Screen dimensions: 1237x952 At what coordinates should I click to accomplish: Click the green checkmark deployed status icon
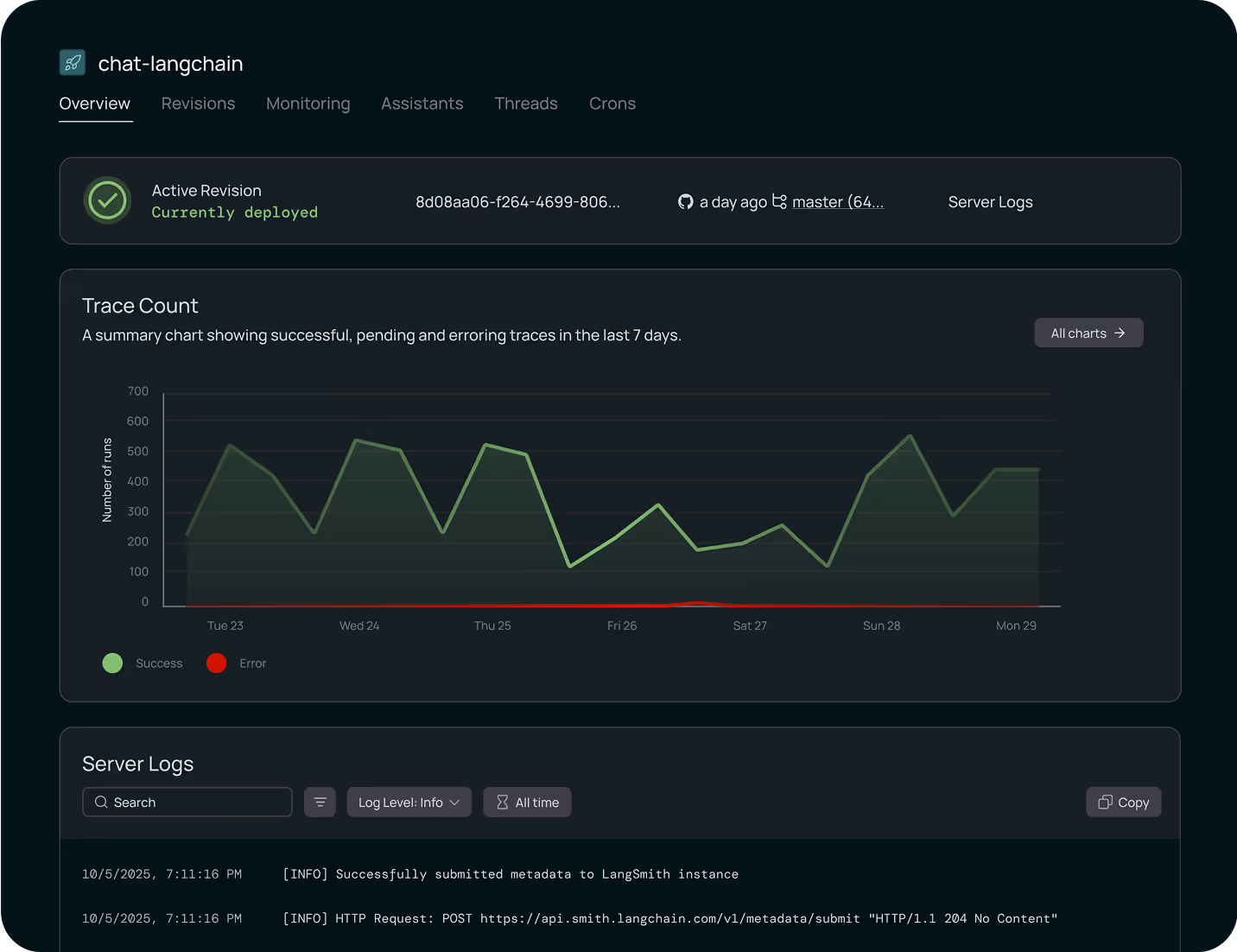tap(107, 200)
